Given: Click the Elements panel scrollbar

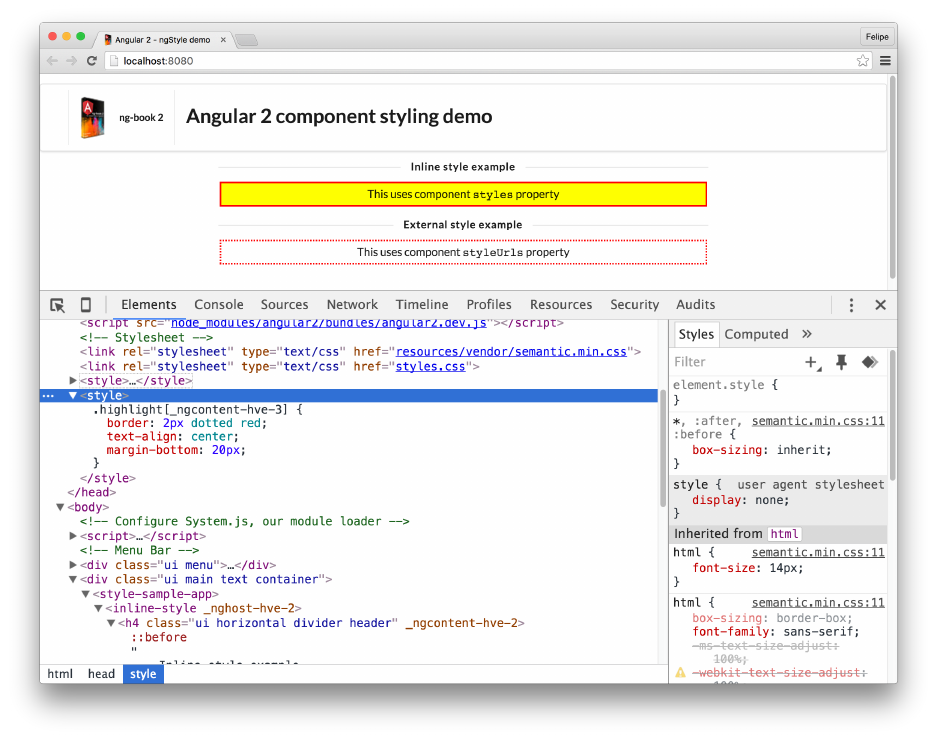Looking at the screenshot, I should (x=663, y=448).
